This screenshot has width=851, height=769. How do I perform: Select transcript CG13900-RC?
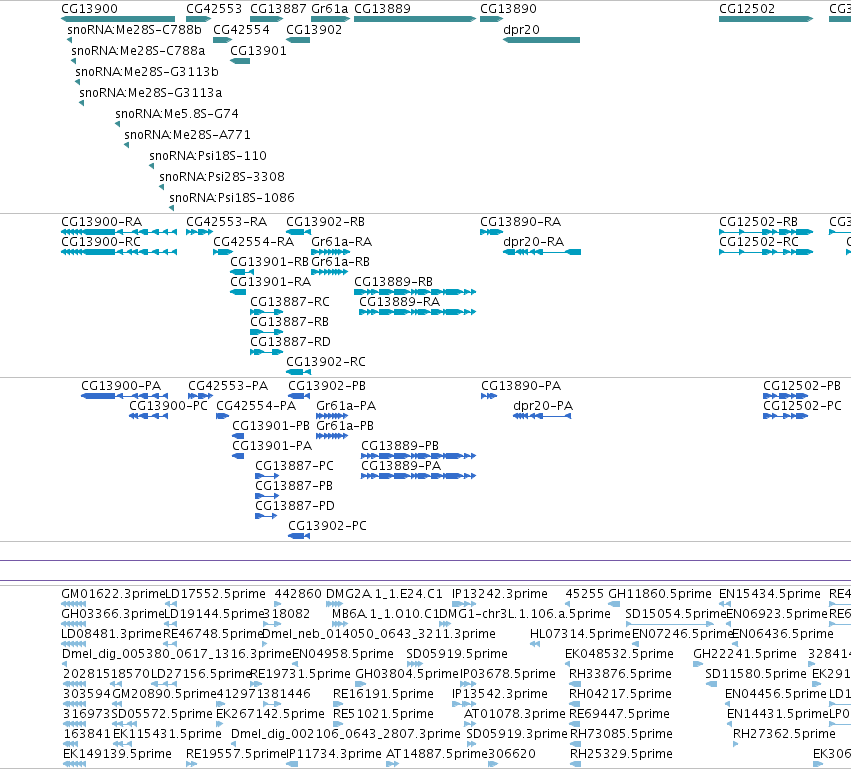point(119,252)
